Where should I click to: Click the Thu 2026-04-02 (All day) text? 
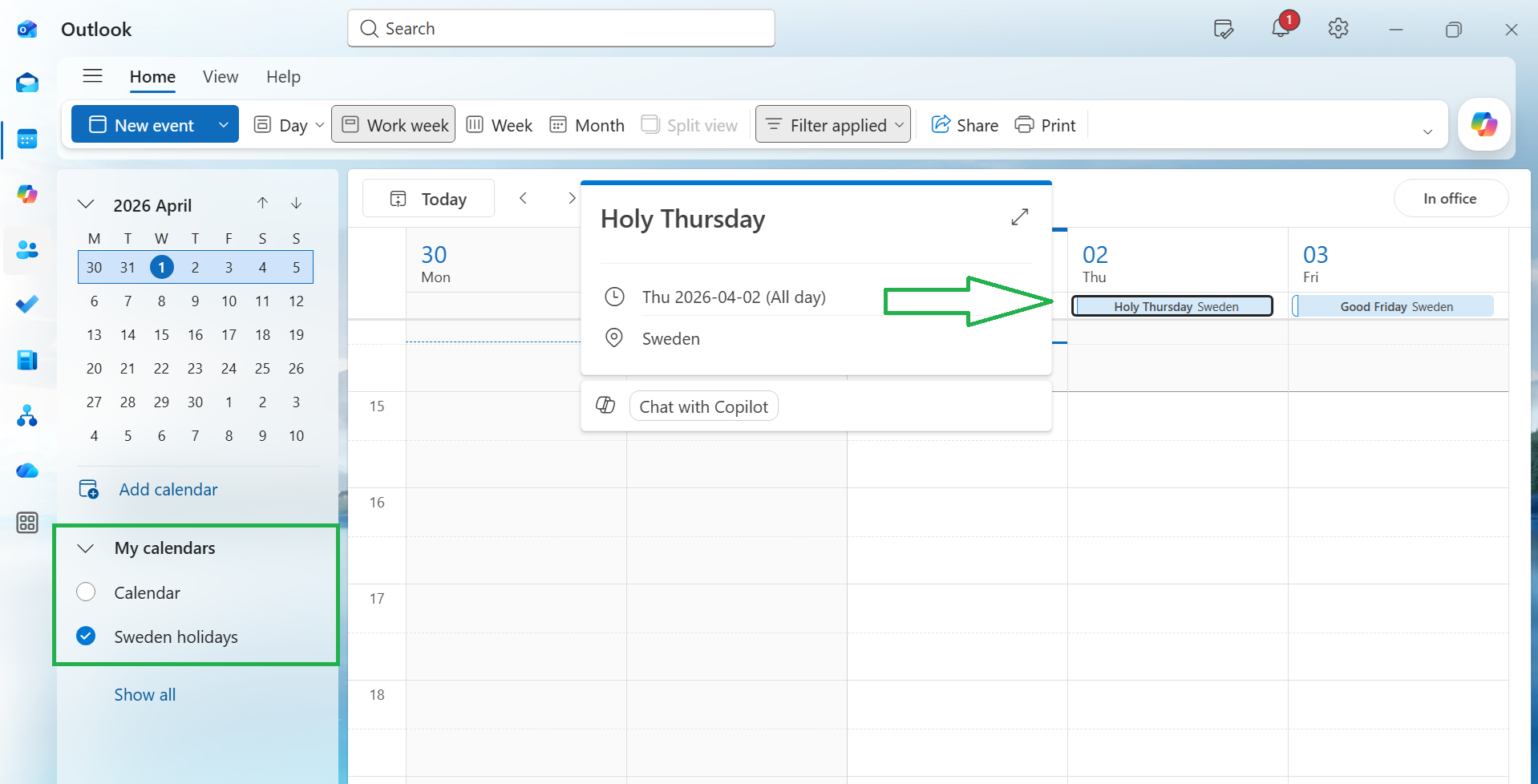click(734, 297)
